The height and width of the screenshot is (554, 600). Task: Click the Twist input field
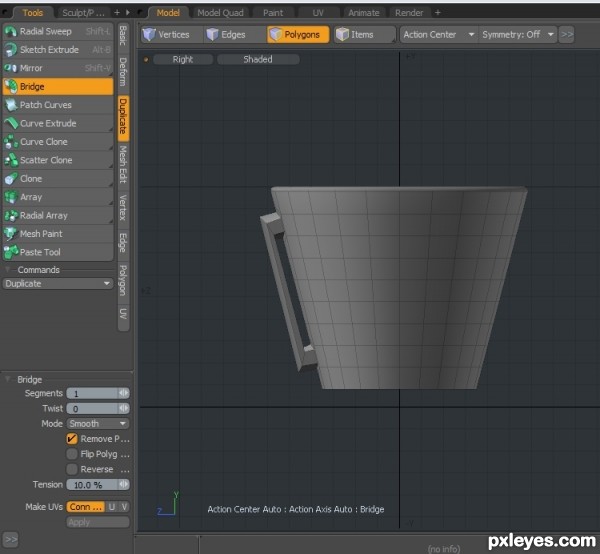click(92, 408)
